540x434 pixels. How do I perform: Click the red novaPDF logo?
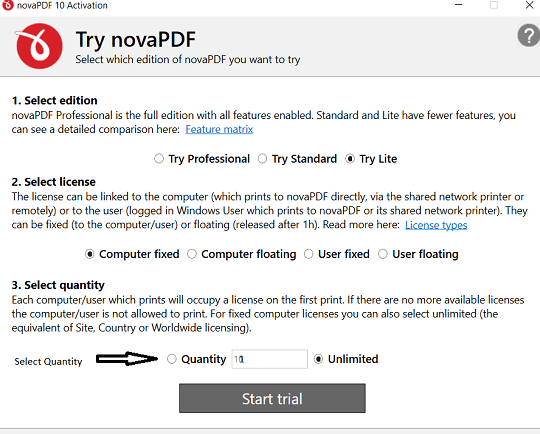(39, 46)
